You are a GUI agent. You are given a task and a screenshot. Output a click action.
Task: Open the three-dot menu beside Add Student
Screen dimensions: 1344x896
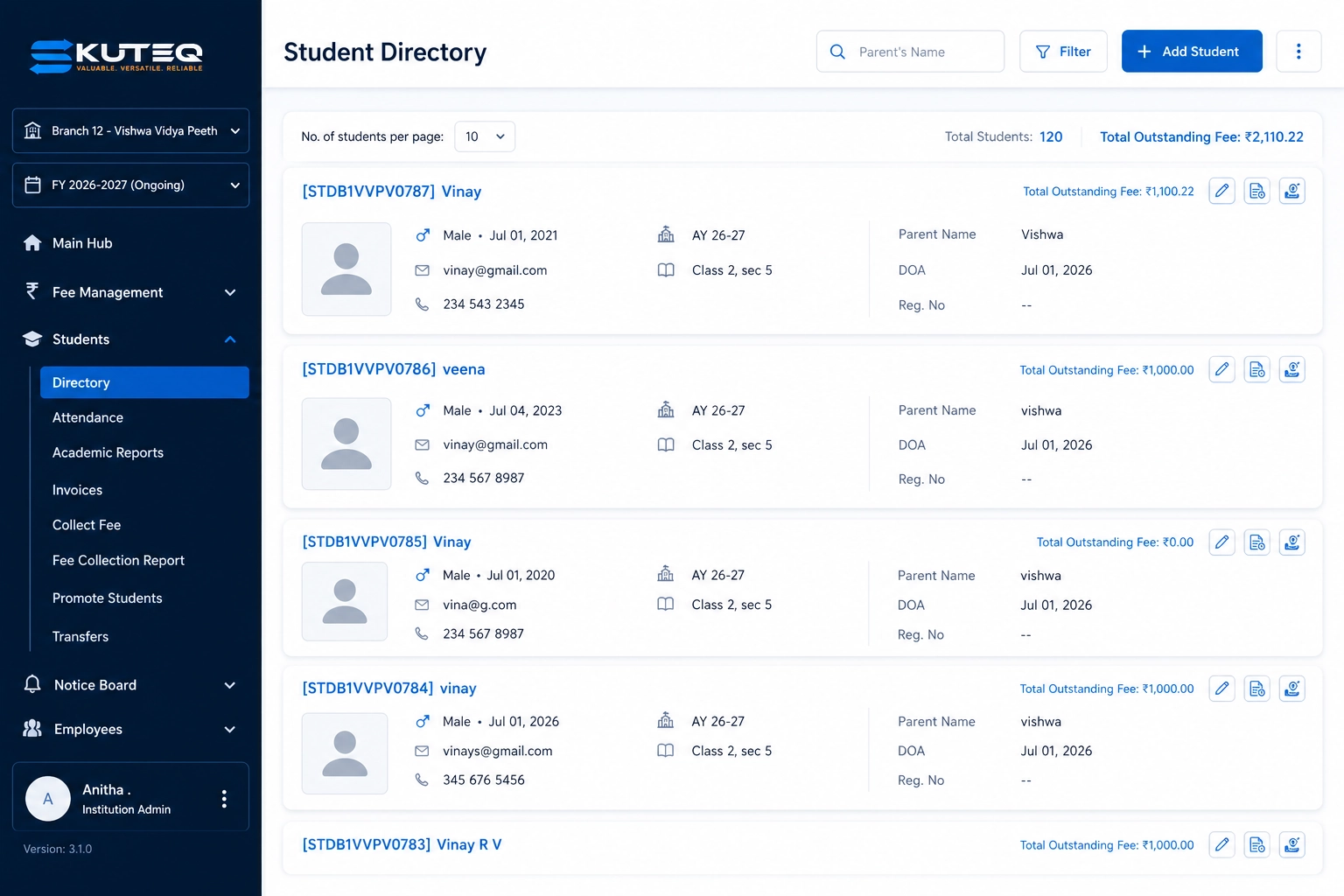[1298, 52]
